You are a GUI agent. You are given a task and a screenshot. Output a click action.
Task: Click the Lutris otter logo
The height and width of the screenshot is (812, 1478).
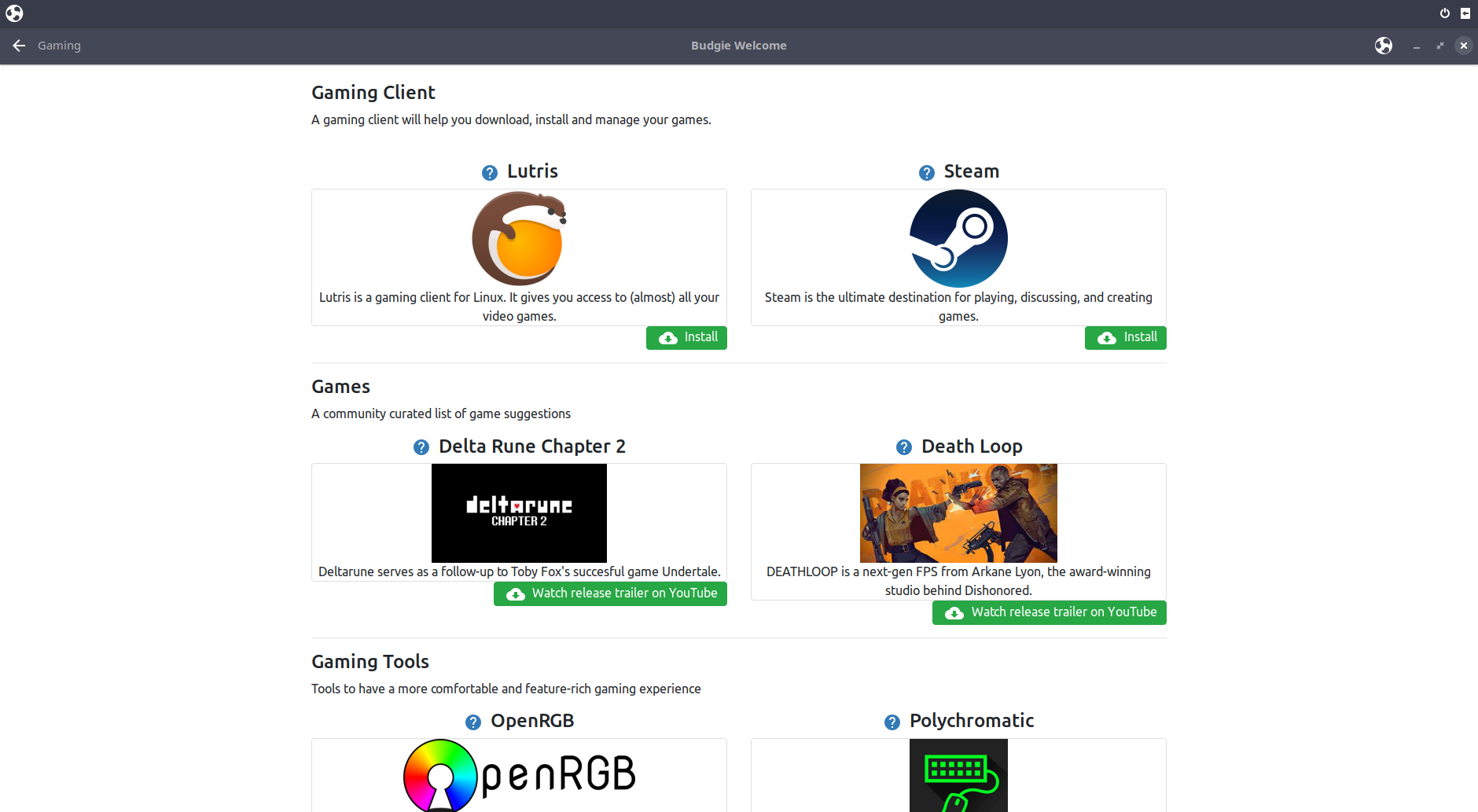pyautogui.click(x=520, y=238)
